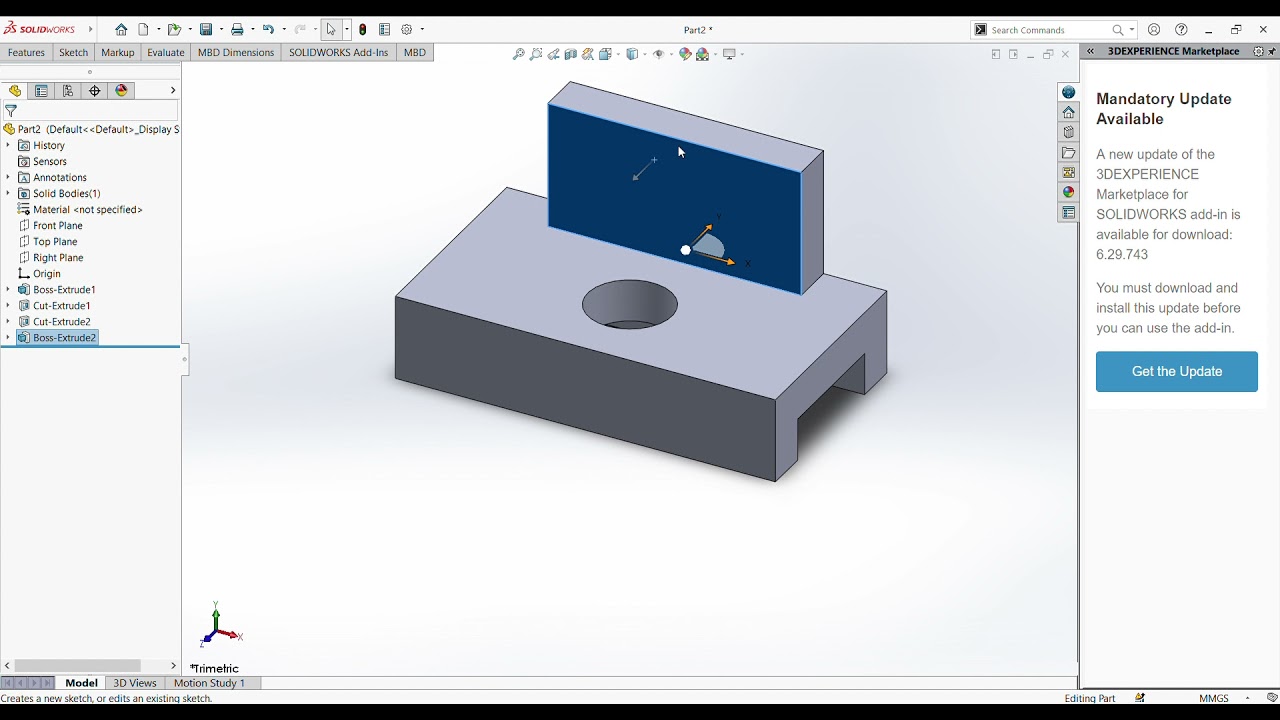The height and width of the screenshot is (720, 1280).
Task: Click the Open file icon
Action: (x=174, y=30)
